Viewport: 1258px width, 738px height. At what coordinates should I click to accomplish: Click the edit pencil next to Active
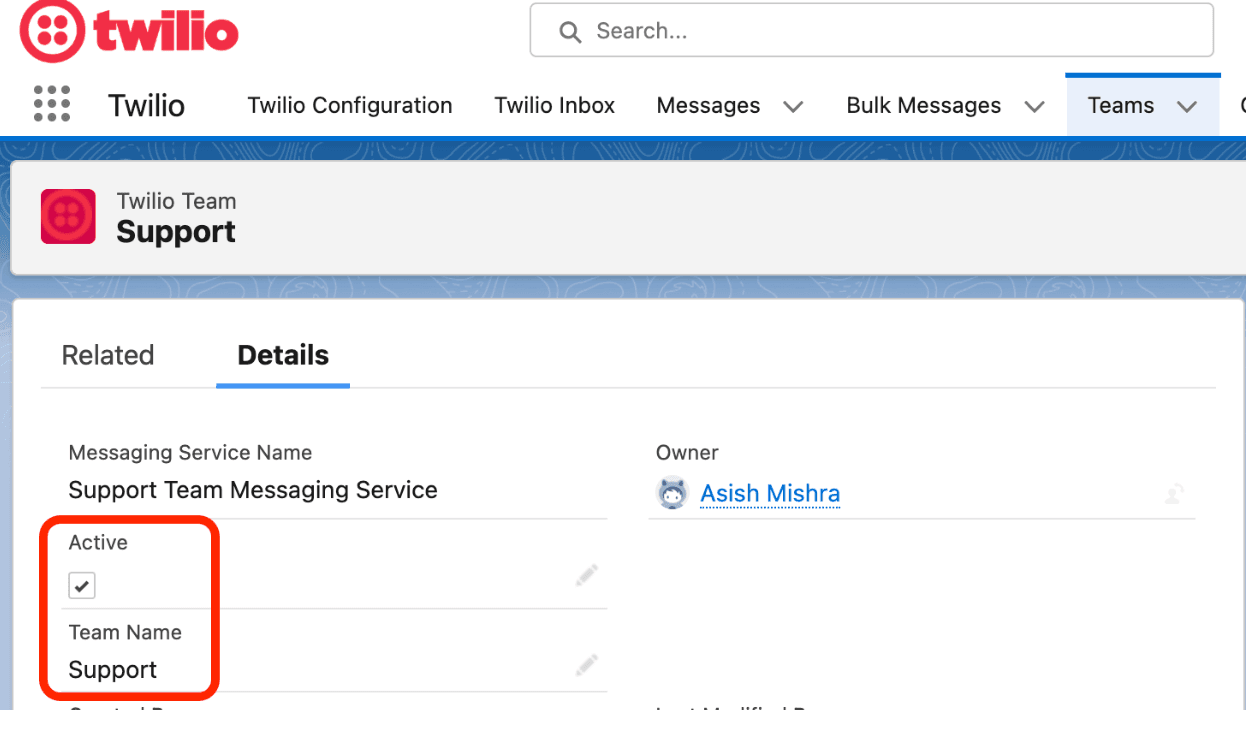click(587, 575)
